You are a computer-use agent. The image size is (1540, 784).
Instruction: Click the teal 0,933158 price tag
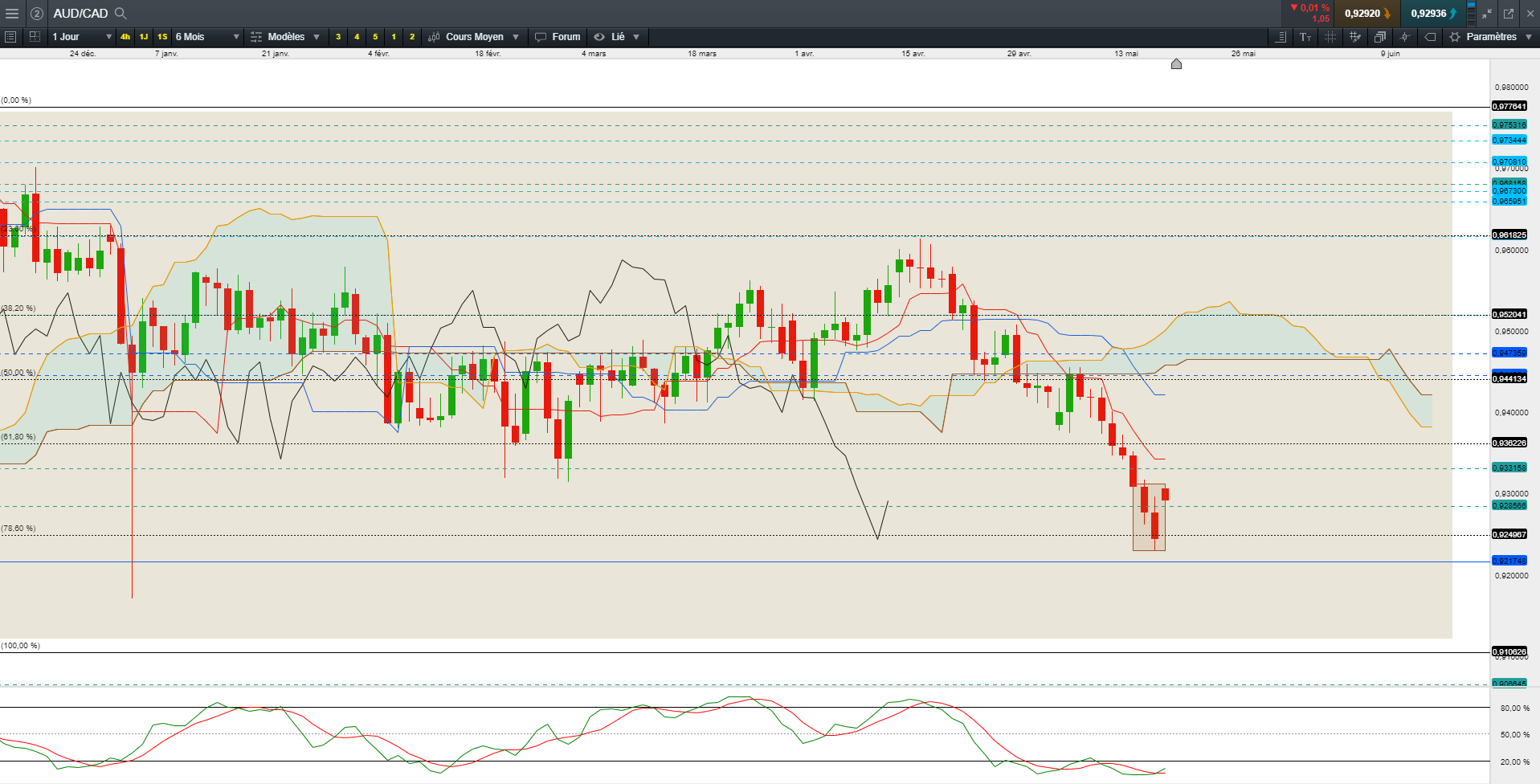(1509, 468)
